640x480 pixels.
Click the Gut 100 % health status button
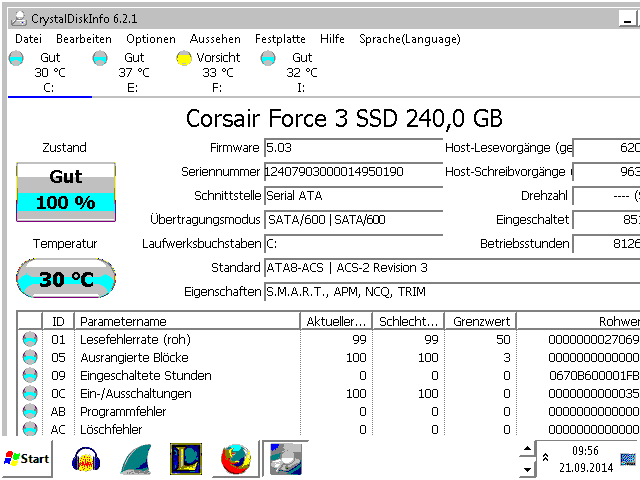(66, 192)
